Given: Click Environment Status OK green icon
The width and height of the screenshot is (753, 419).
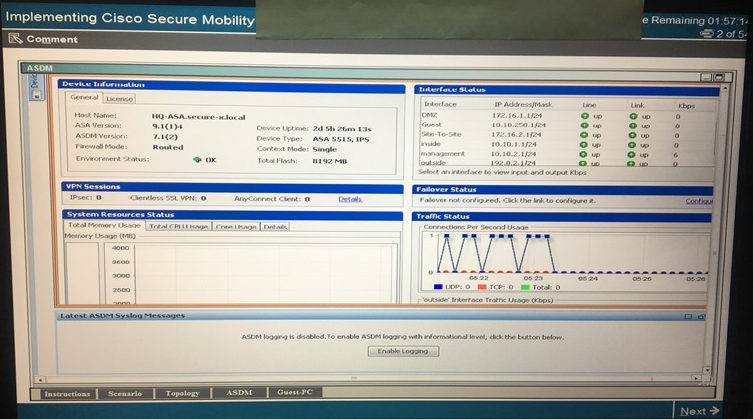Looking at the screenshot, I should pyautogui.click(x=197, y=160).
